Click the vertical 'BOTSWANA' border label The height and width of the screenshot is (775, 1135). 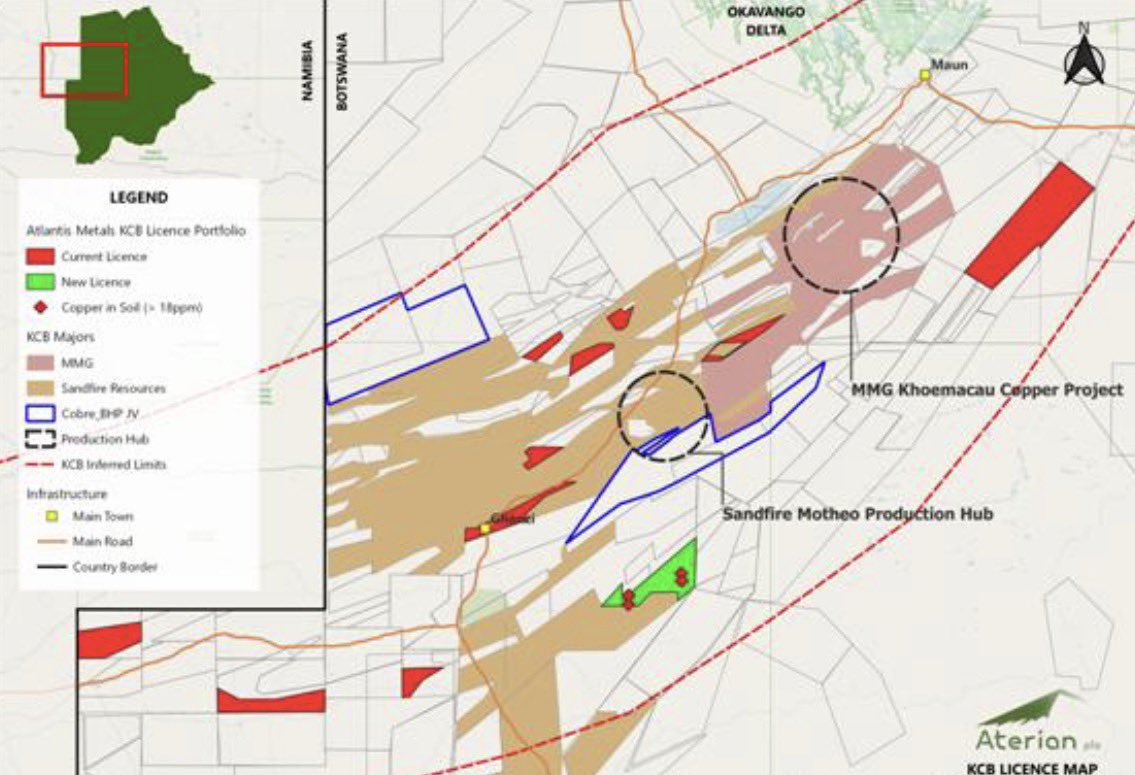tap(342, 72)
